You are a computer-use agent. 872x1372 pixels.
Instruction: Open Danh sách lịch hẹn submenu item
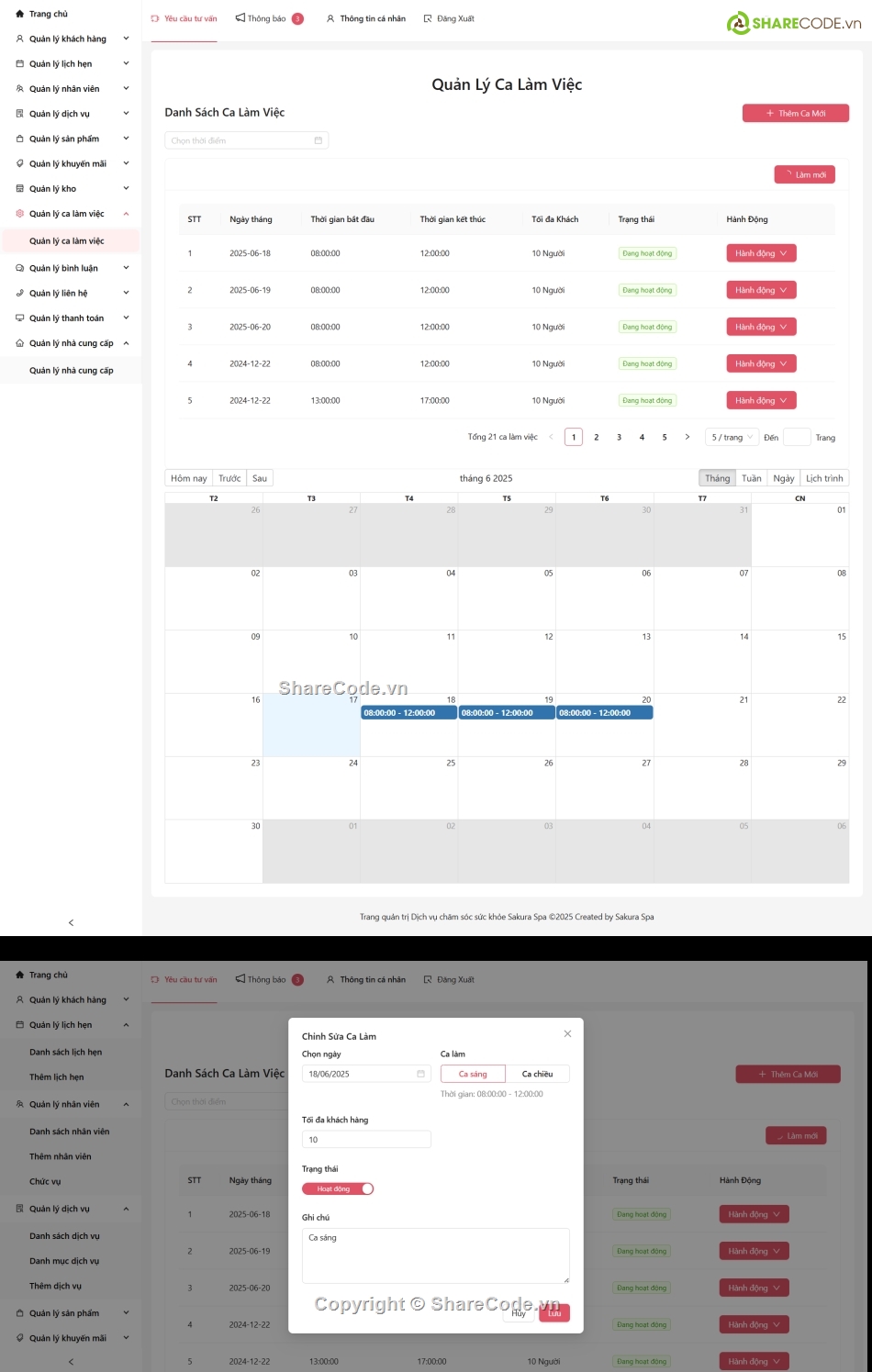(x=66, y=1053)
